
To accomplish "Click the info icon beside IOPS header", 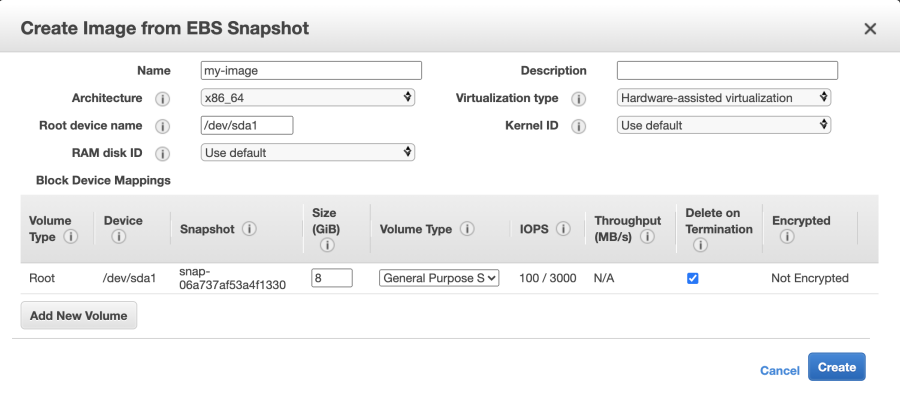I will [563, 229].
